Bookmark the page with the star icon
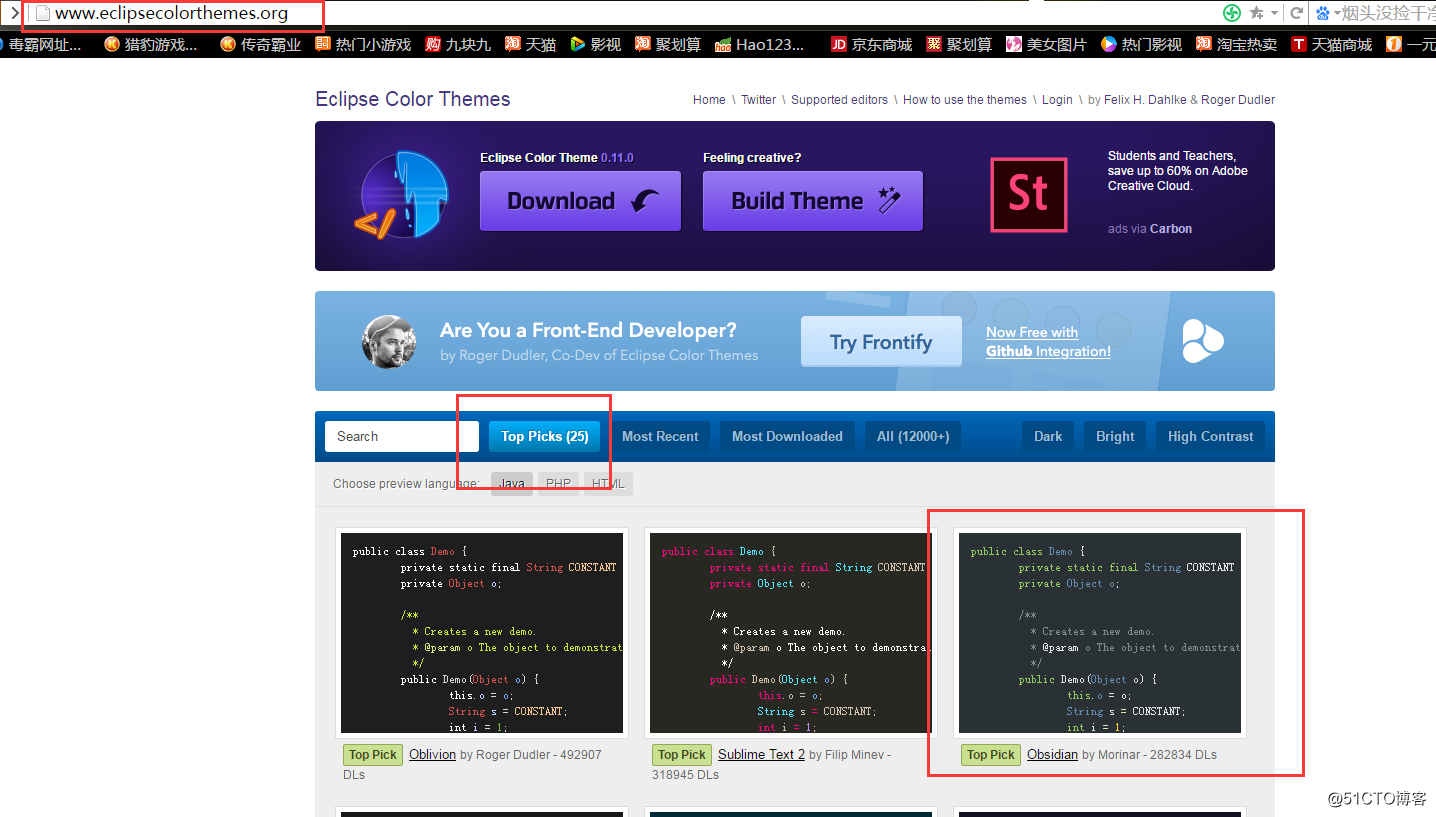 [1256, 13]
